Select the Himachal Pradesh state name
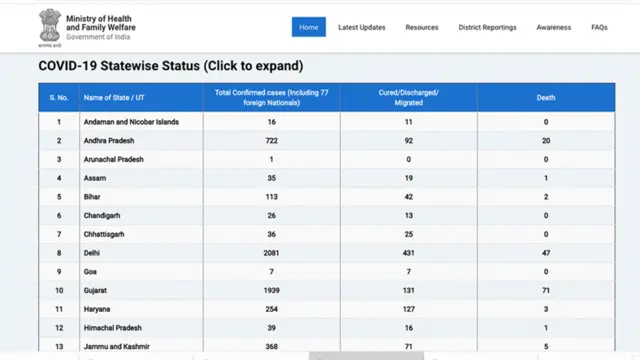 coord(113,328)
